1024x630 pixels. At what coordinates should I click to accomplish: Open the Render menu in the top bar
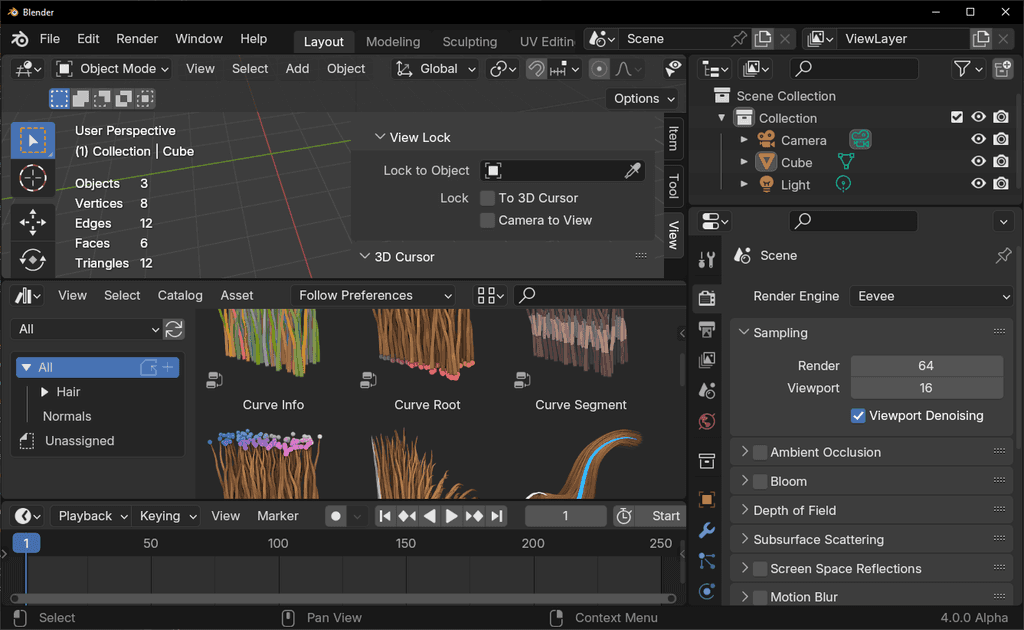pos(137,39)
